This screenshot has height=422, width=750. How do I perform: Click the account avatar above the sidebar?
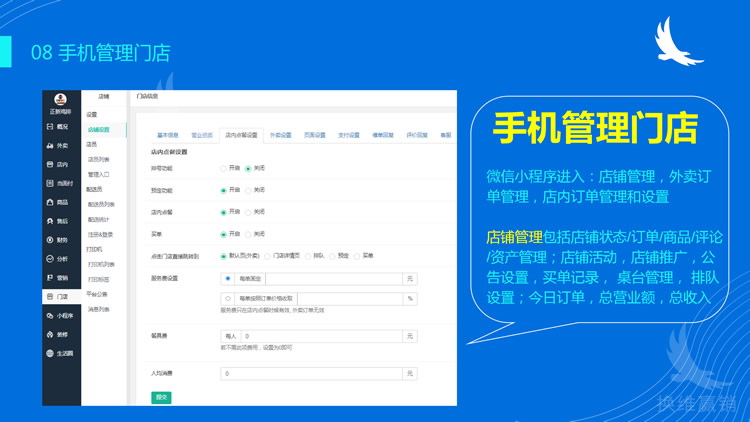point(60,100)
